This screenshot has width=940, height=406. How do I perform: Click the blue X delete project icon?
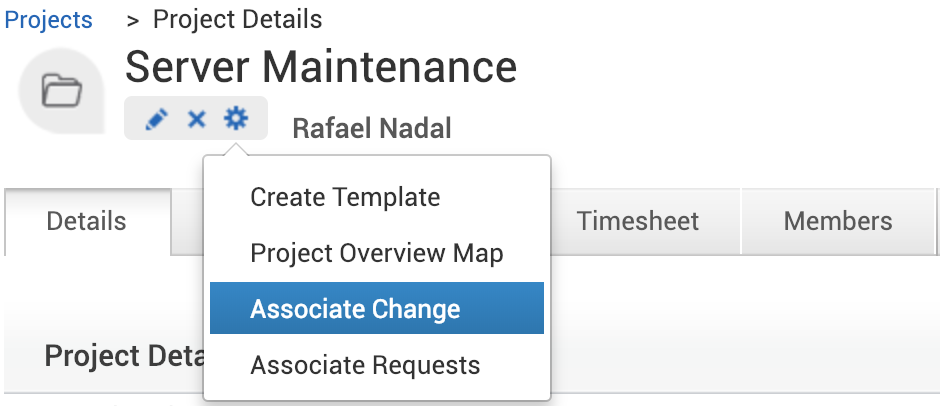[x=197, y=120]
